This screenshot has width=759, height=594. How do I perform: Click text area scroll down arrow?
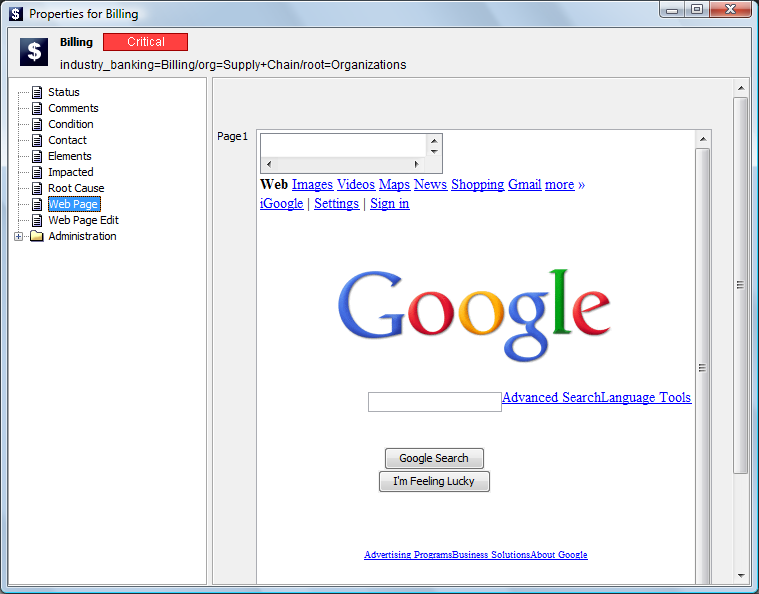pos(434,152)
